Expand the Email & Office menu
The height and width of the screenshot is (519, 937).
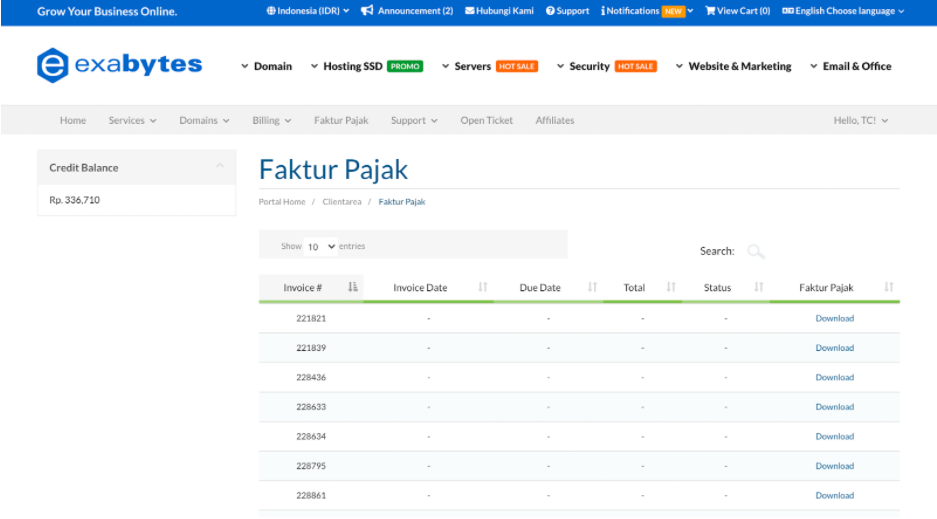pyautogui.click(x=850, y=66)
